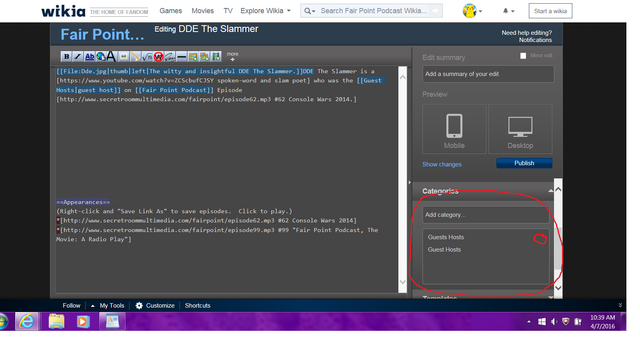Open the Windows Start button
This screenshot has width=640, height=360.
2,322
